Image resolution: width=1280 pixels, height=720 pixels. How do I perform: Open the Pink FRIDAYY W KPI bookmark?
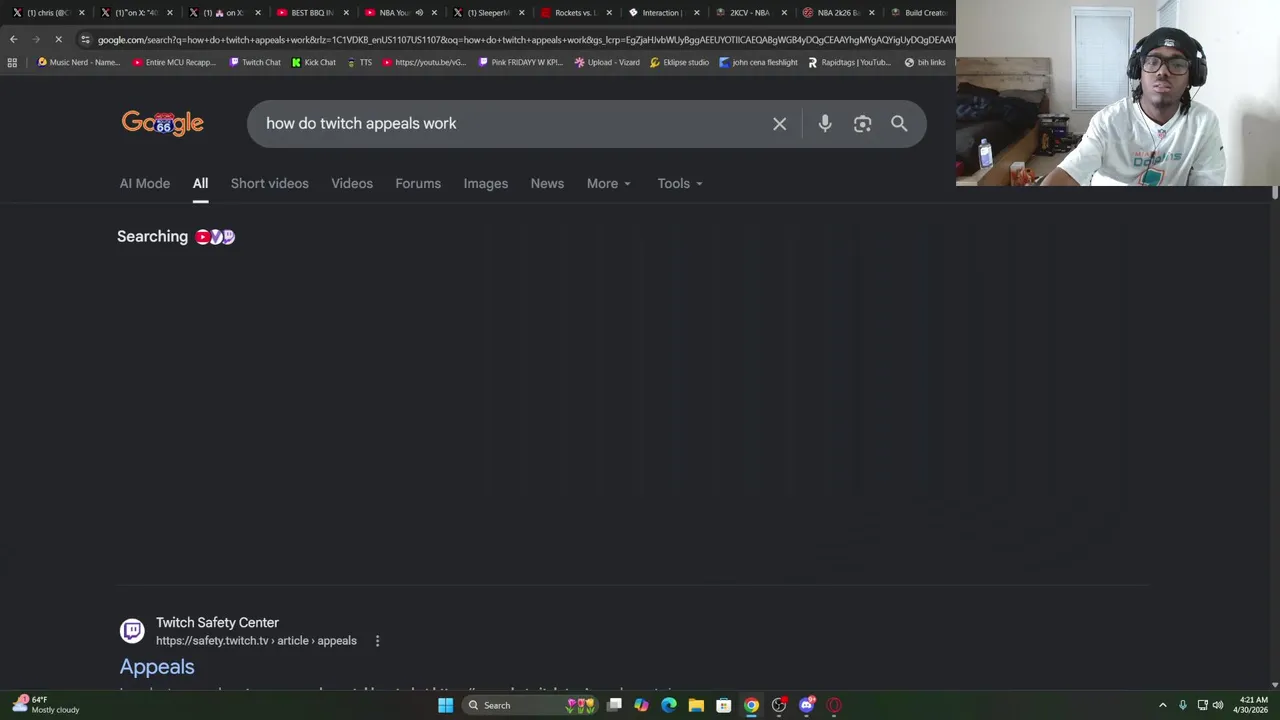click(x=520, y=62)
